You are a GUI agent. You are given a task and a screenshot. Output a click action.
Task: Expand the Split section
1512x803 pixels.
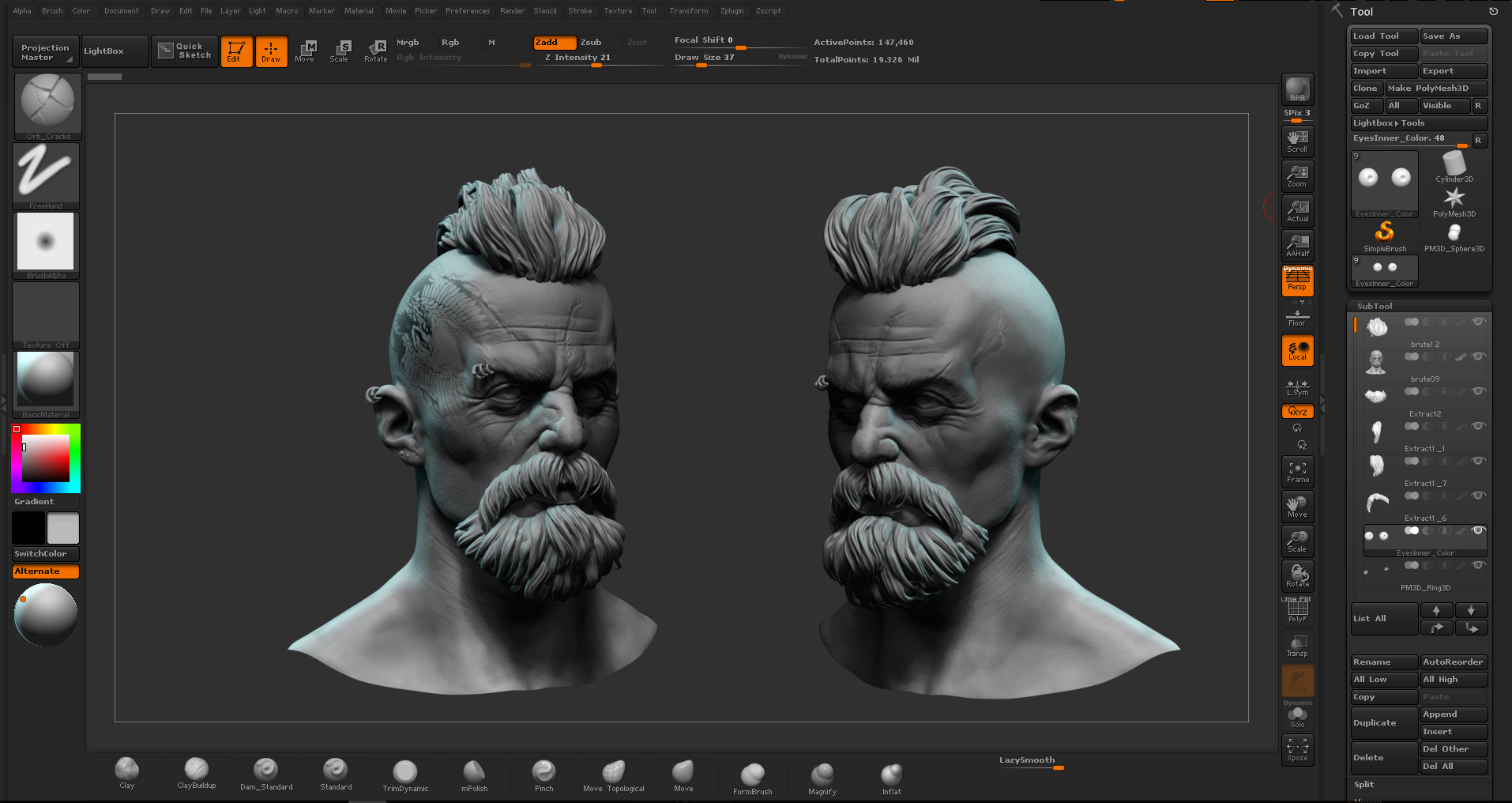coord(1364,784)
